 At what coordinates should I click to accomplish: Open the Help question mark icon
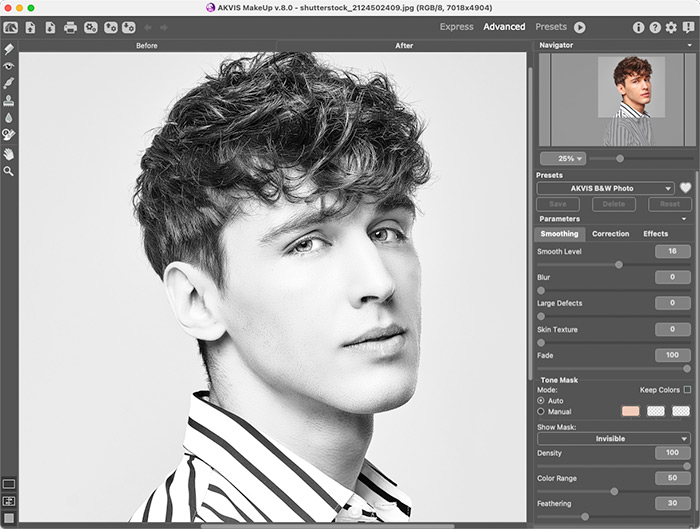click(655, 27)
